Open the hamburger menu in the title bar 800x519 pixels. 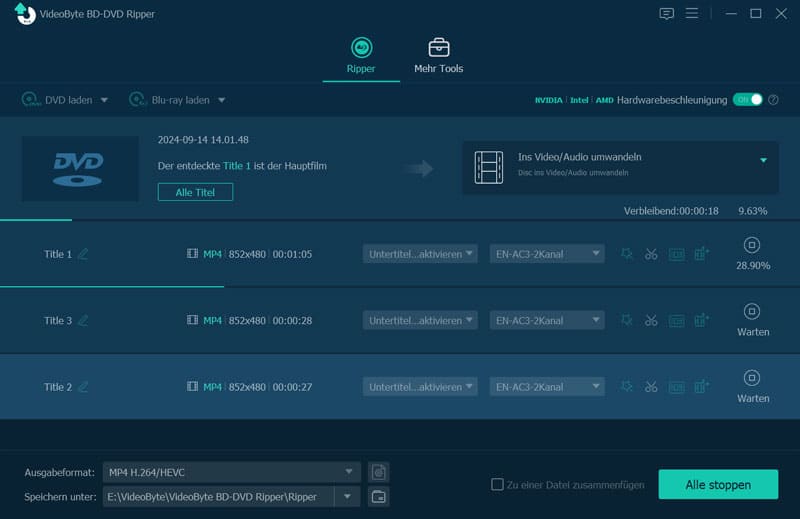(691, 14)
